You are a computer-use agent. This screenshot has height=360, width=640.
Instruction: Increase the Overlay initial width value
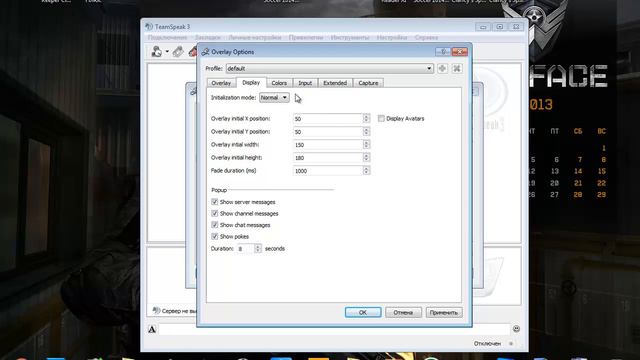(366, 142)
